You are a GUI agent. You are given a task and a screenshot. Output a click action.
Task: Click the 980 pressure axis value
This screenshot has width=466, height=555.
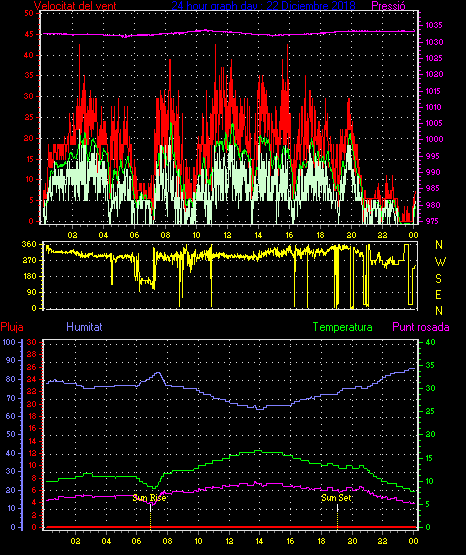coord(433,205)
